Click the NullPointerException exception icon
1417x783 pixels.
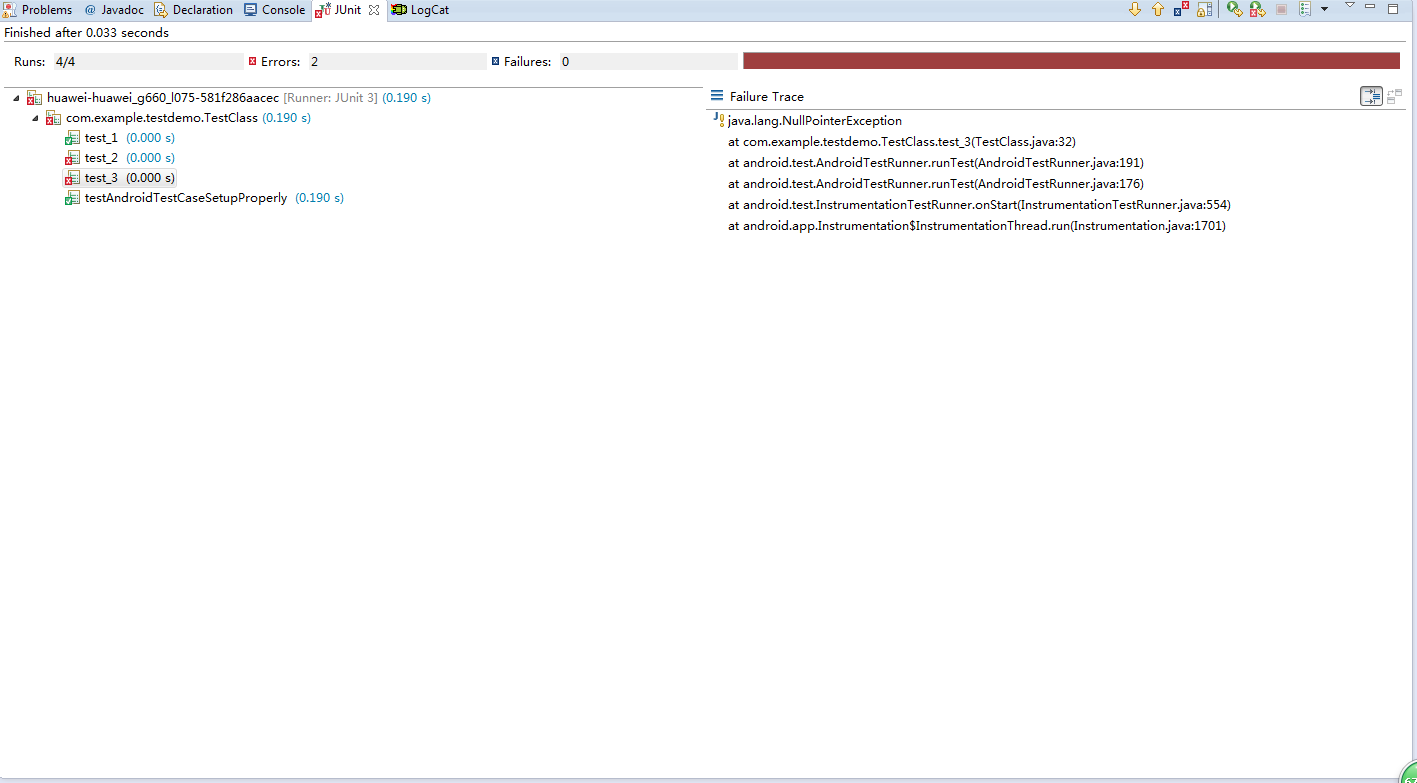click(719, 120)
